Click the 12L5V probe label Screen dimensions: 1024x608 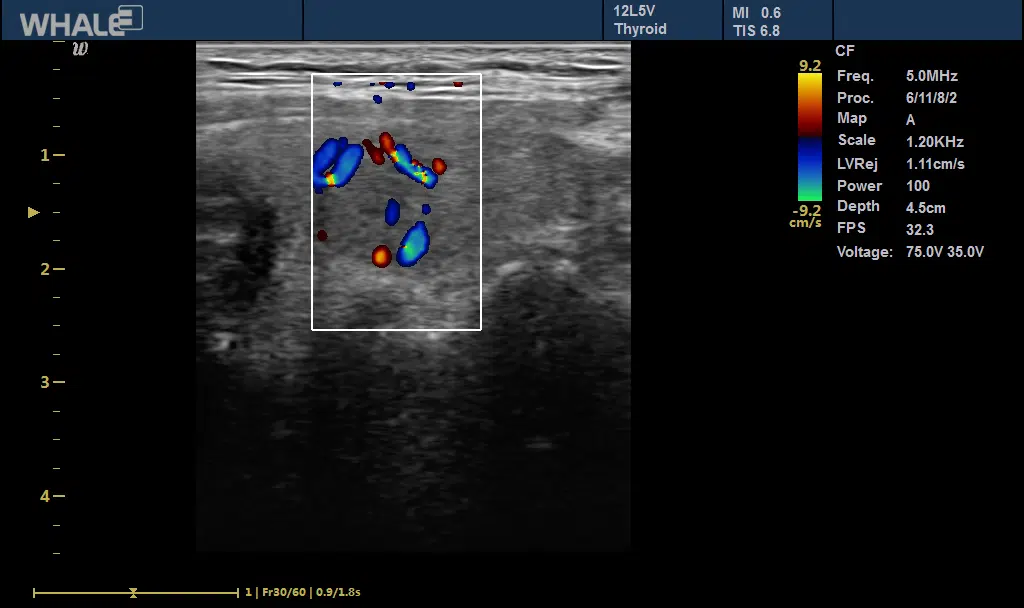click(634, 12)
